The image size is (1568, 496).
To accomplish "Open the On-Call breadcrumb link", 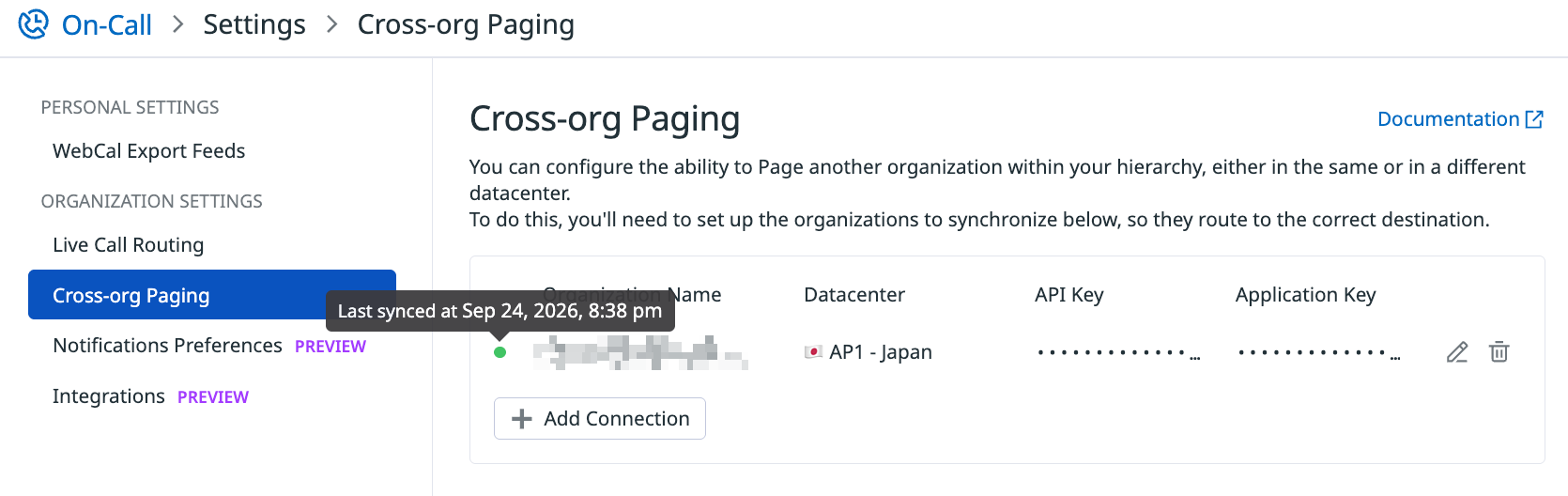I will pos(106,25).
